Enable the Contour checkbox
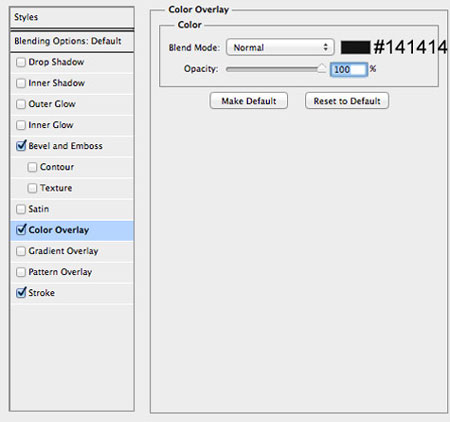Viewport: 450px width, 422px height. (32, 167)
